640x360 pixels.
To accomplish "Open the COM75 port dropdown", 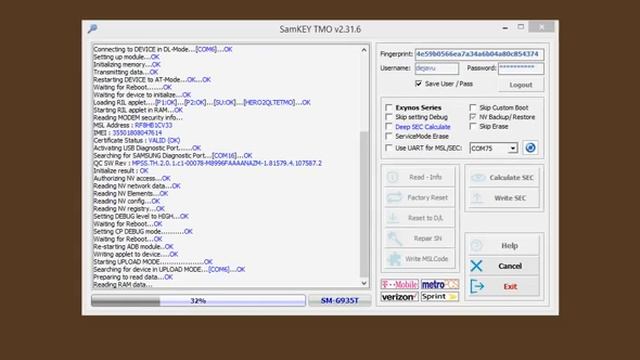I will (513, 148).
